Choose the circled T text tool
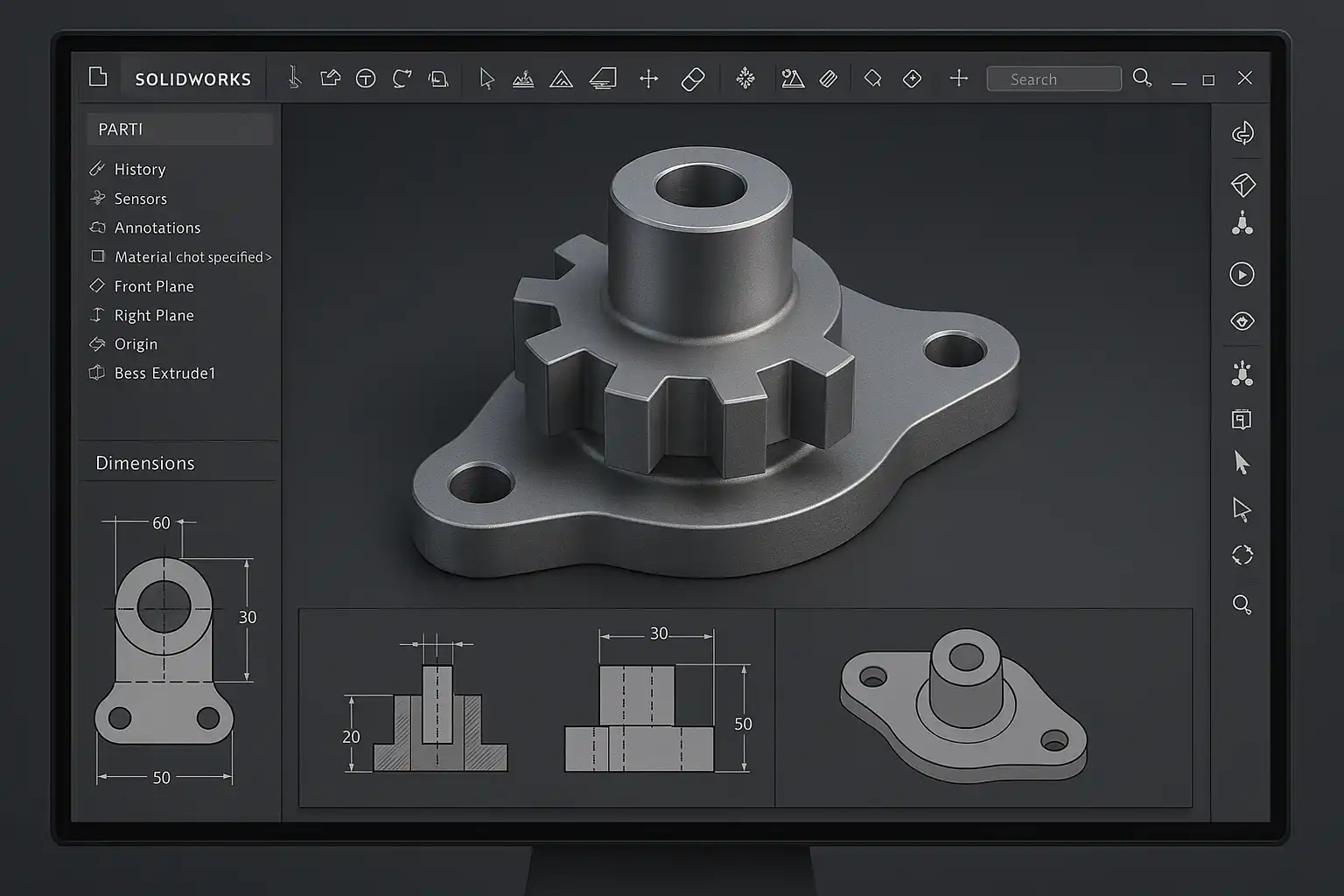1344x896 pixels. click(366, 79)
